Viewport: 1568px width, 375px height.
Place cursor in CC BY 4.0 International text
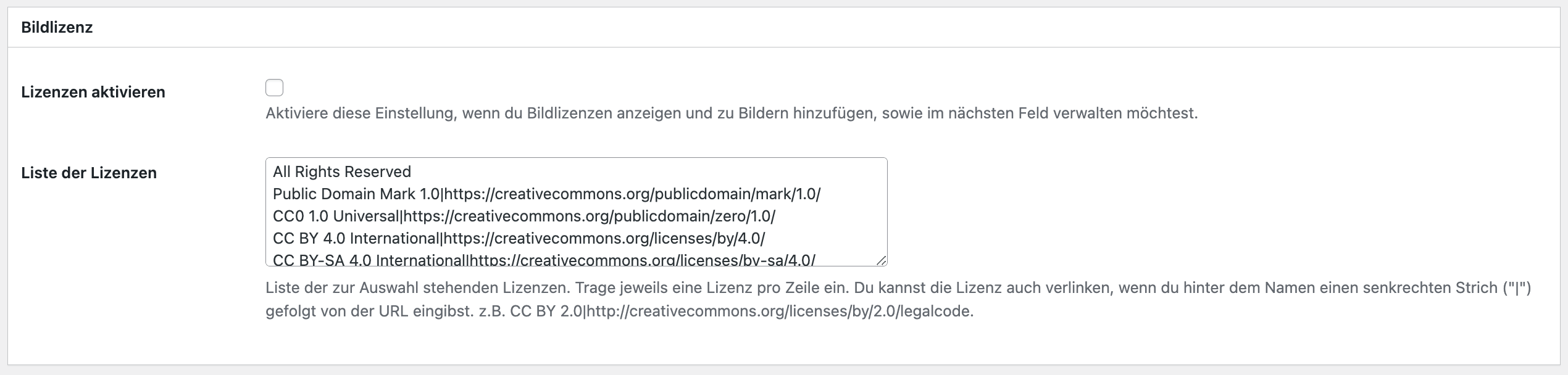357,238
